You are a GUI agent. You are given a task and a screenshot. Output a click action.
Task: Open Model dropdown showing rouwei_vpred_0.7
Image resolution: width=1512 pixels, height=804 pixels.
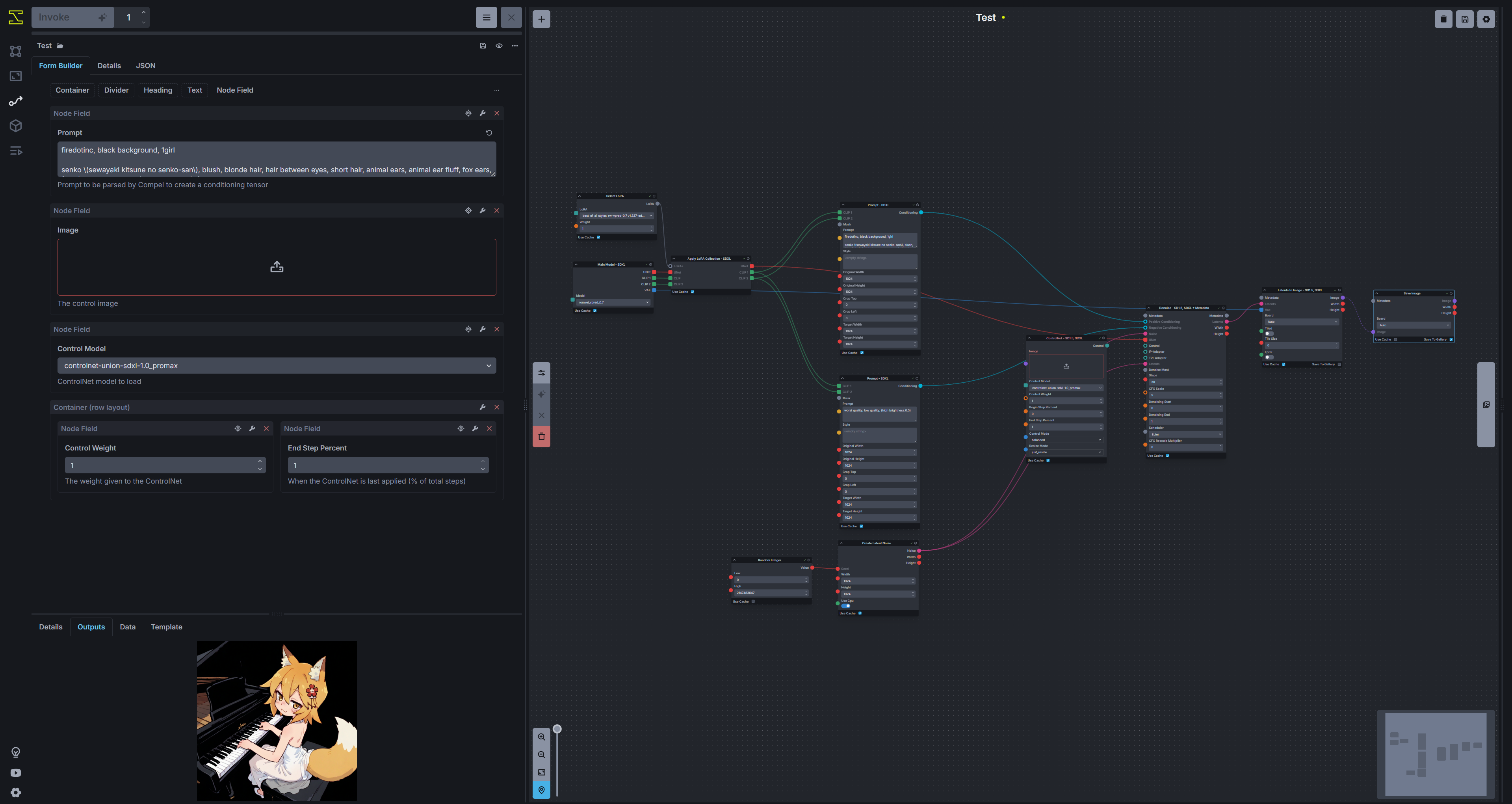(613, 302)
